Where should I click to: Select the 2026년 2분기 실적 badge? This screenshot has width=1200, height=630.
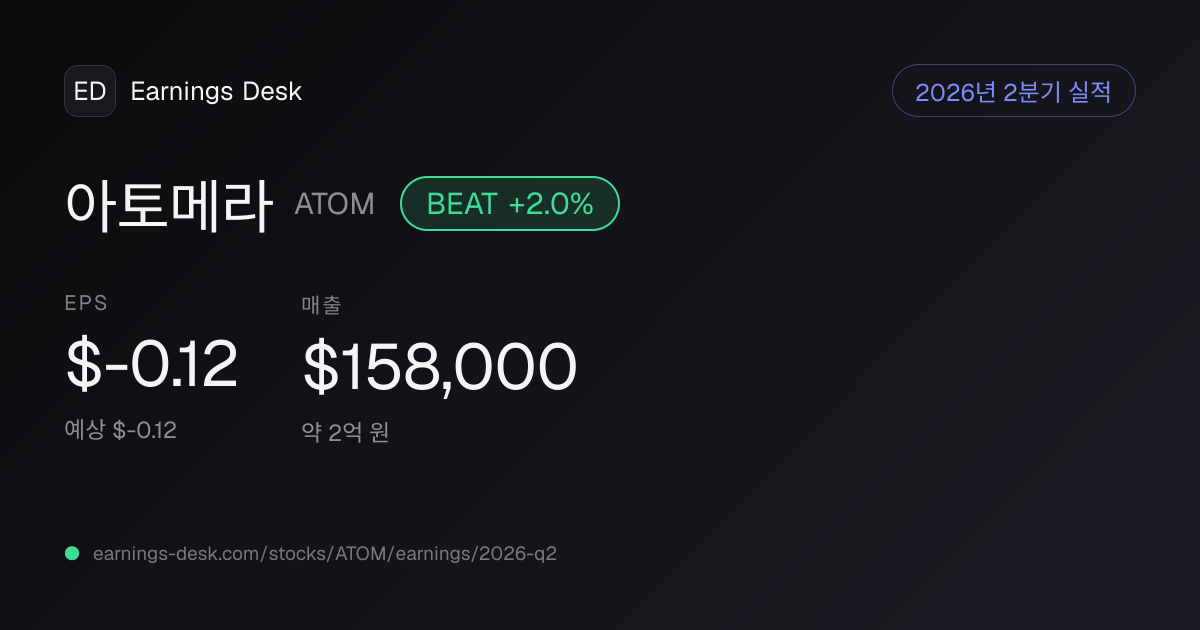coord(1013,91)
